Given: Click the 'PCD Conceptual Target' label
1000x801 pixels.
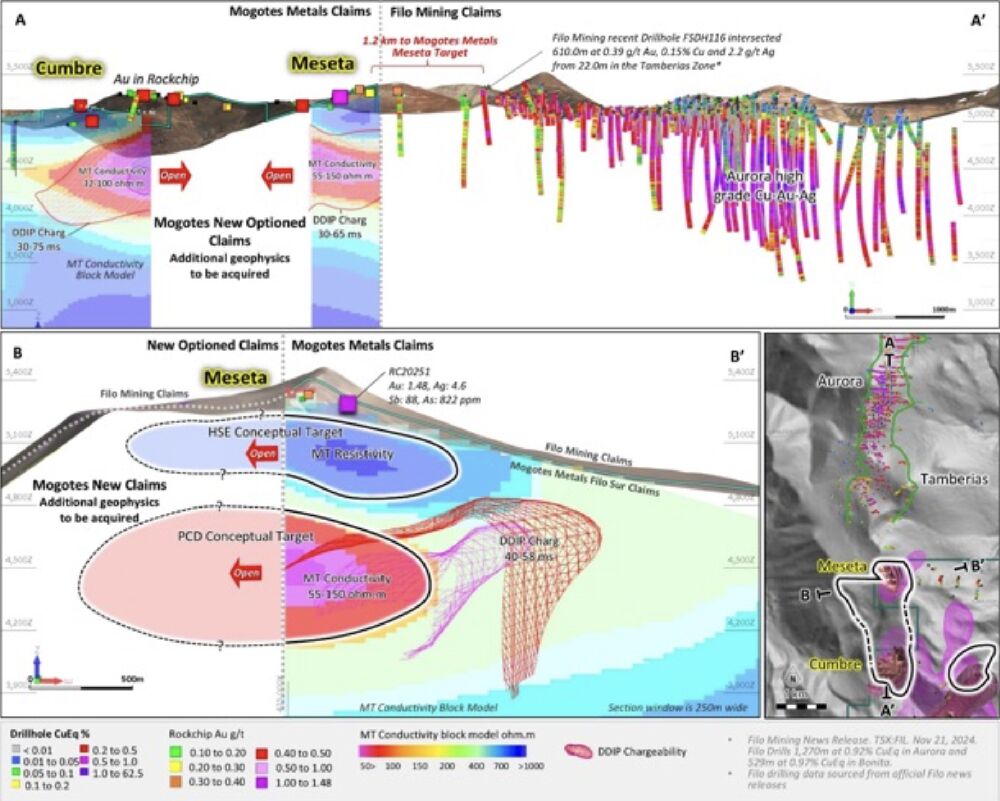Looking at the screenshot, I should pyautogui.click(x=246, y=536).
